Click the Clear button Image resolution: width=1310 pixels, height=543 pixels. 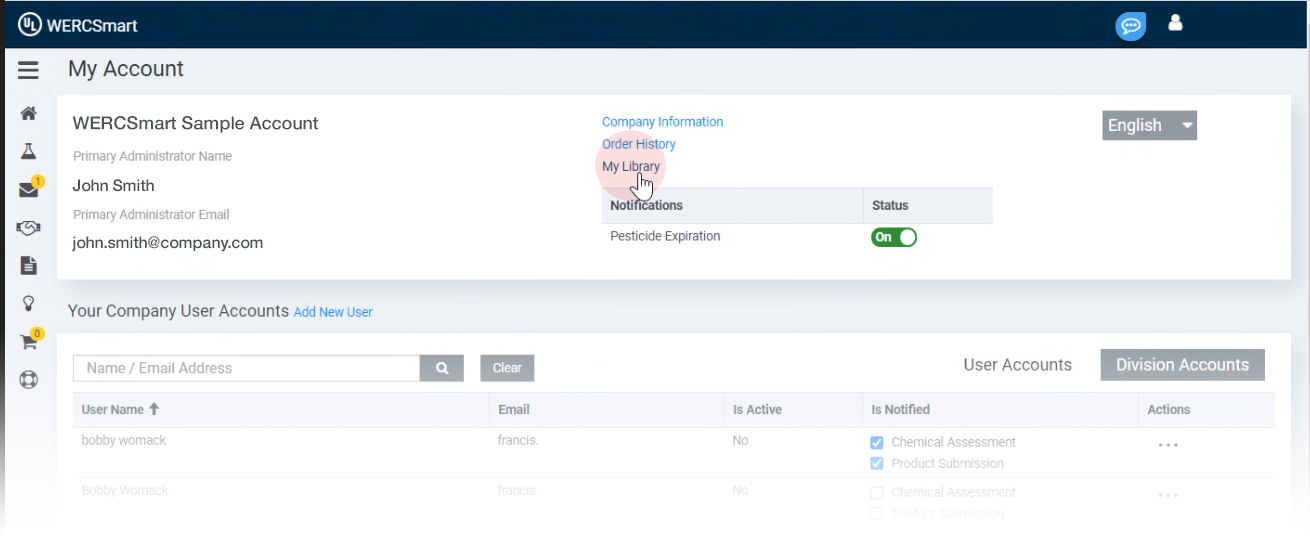click(x=507, y=368)
